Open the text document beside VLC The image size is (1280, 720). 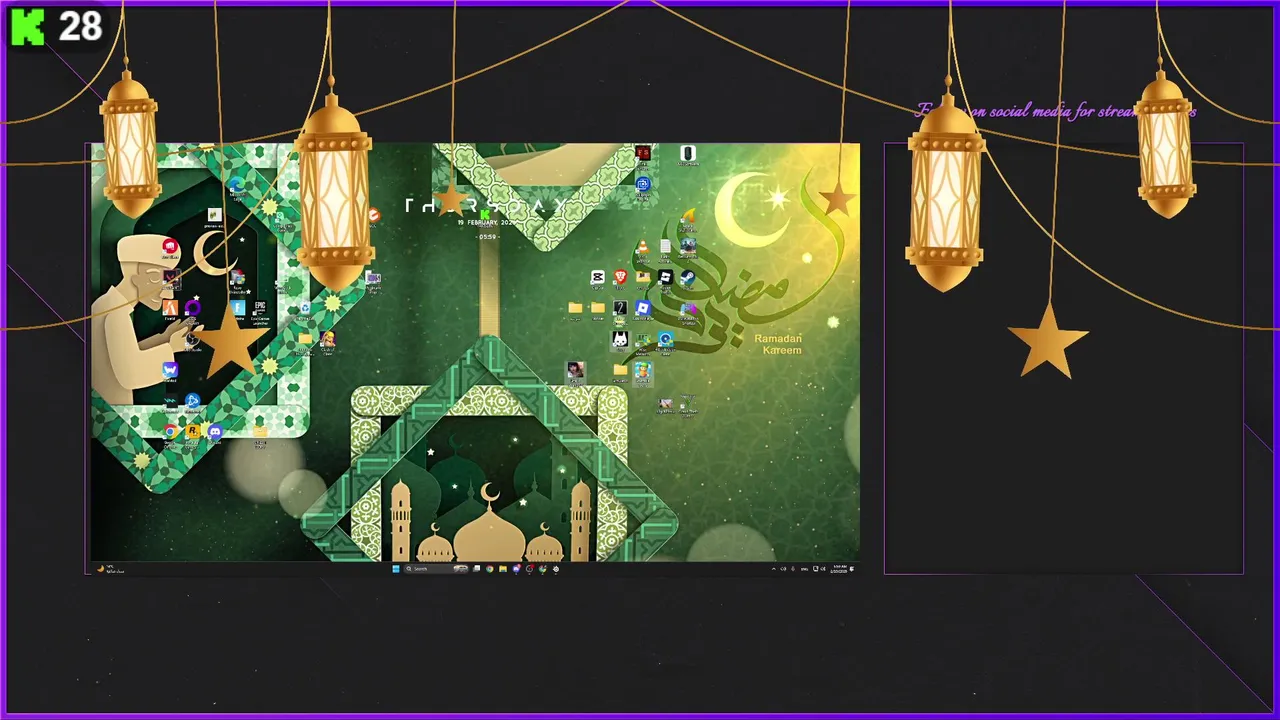tap(665, 246)
